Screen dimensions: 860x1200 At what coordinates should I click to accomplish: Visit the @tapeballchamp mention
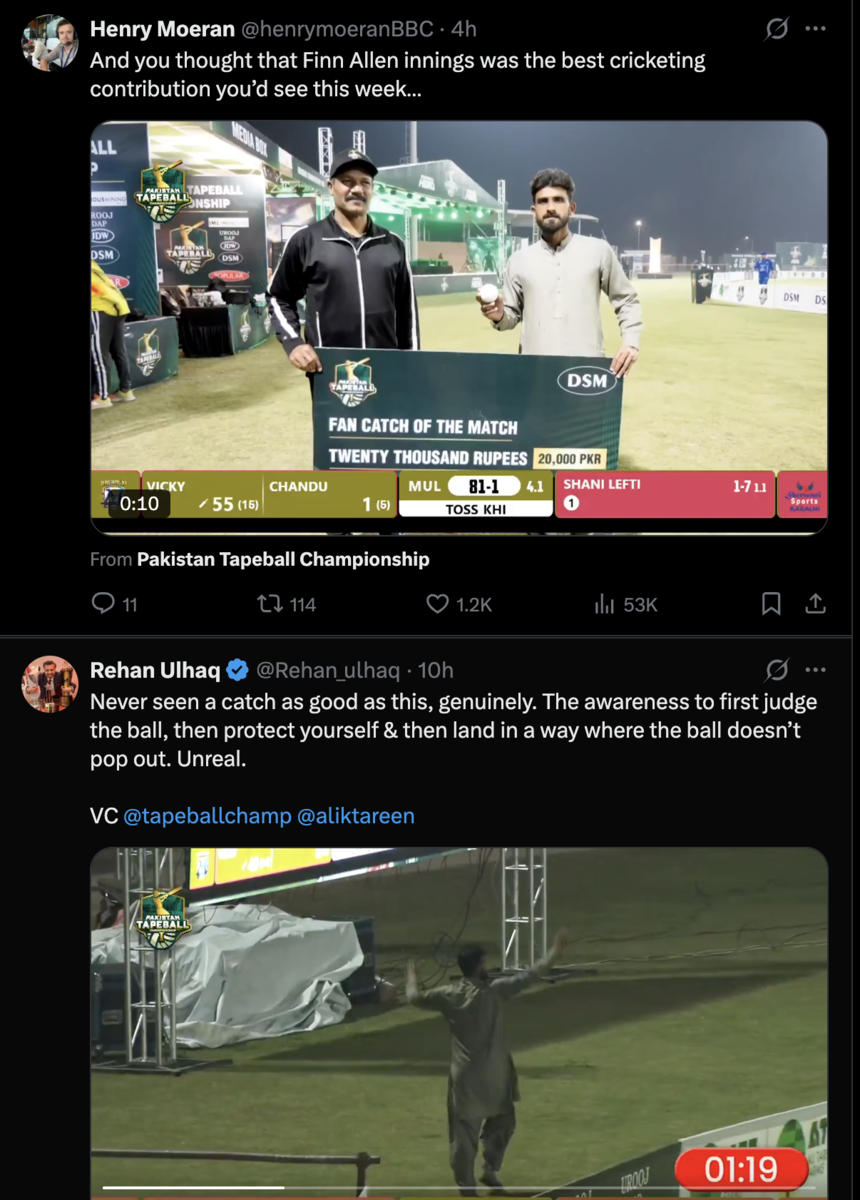tap(207, 816)
